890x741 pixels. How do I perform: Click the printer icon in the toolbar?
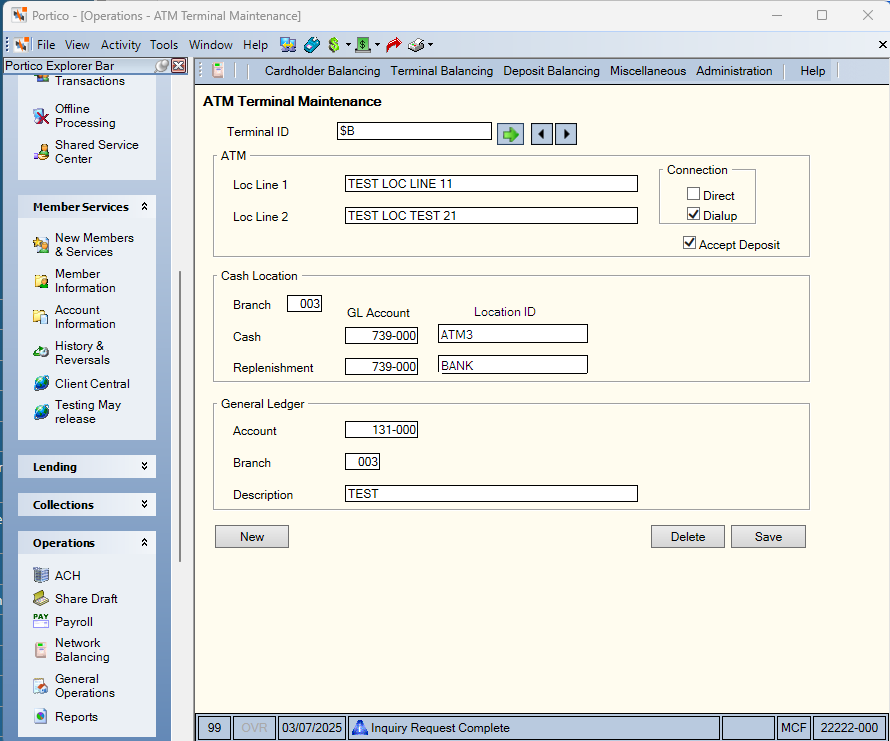pyautogui.click(x=416, y=44)
